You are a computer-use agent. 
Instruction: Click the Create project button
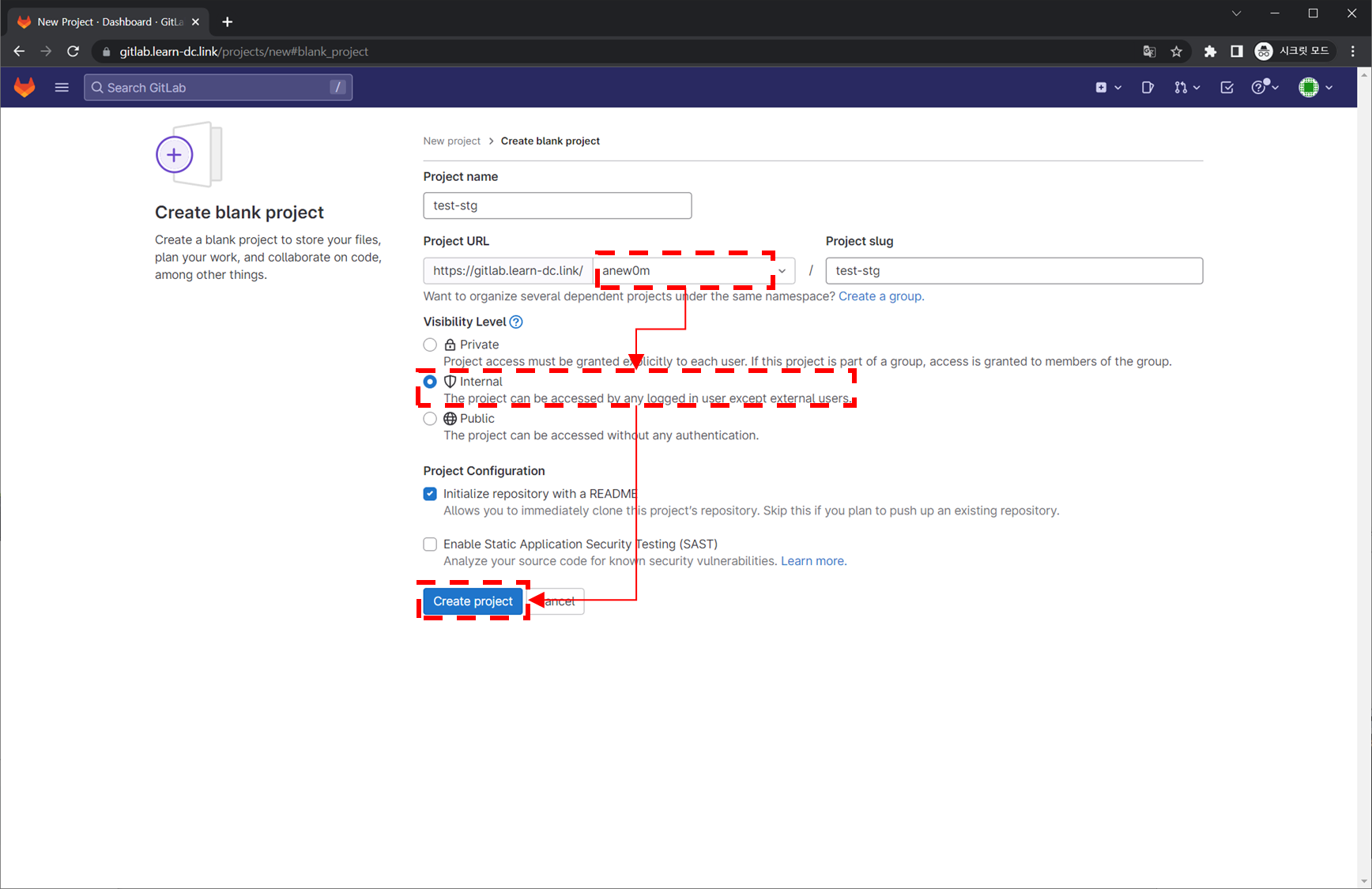click(x=473, y=601)
